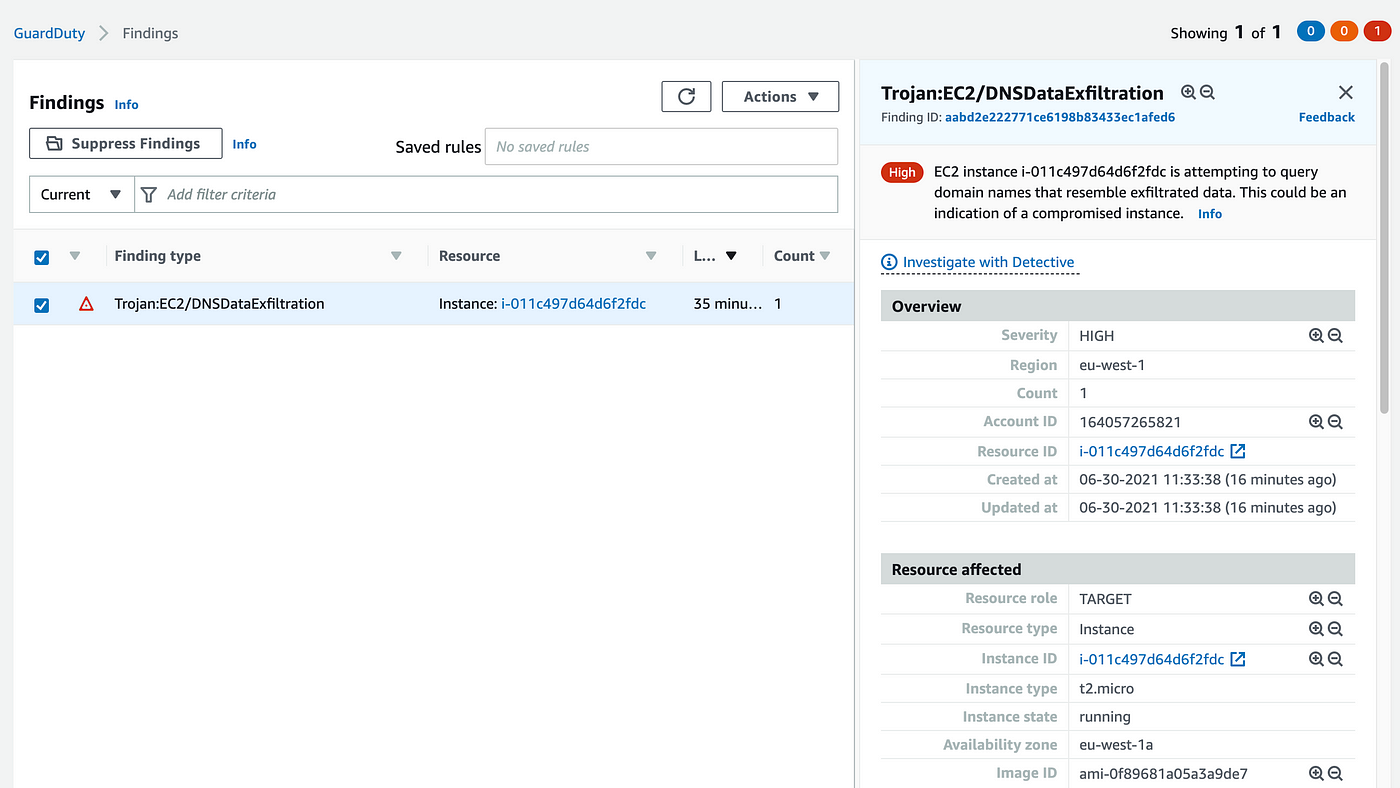Open Instance ID i-011c497d64d6f2fdc link

[x=1151, y=659]
